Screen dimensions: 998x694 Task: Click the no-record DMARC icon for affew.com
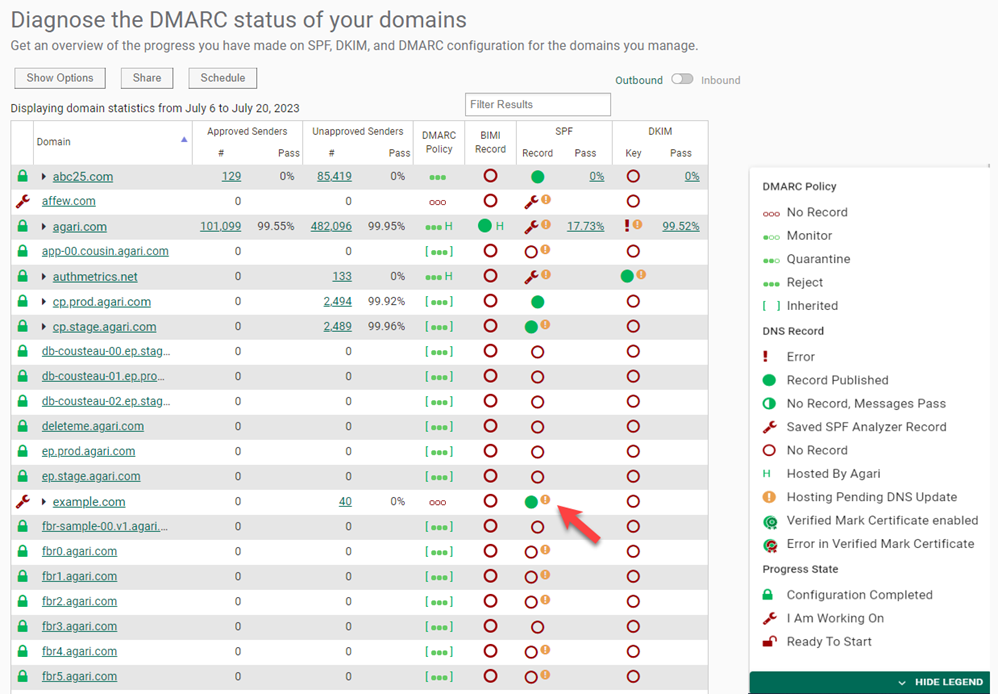click(437, 202)
